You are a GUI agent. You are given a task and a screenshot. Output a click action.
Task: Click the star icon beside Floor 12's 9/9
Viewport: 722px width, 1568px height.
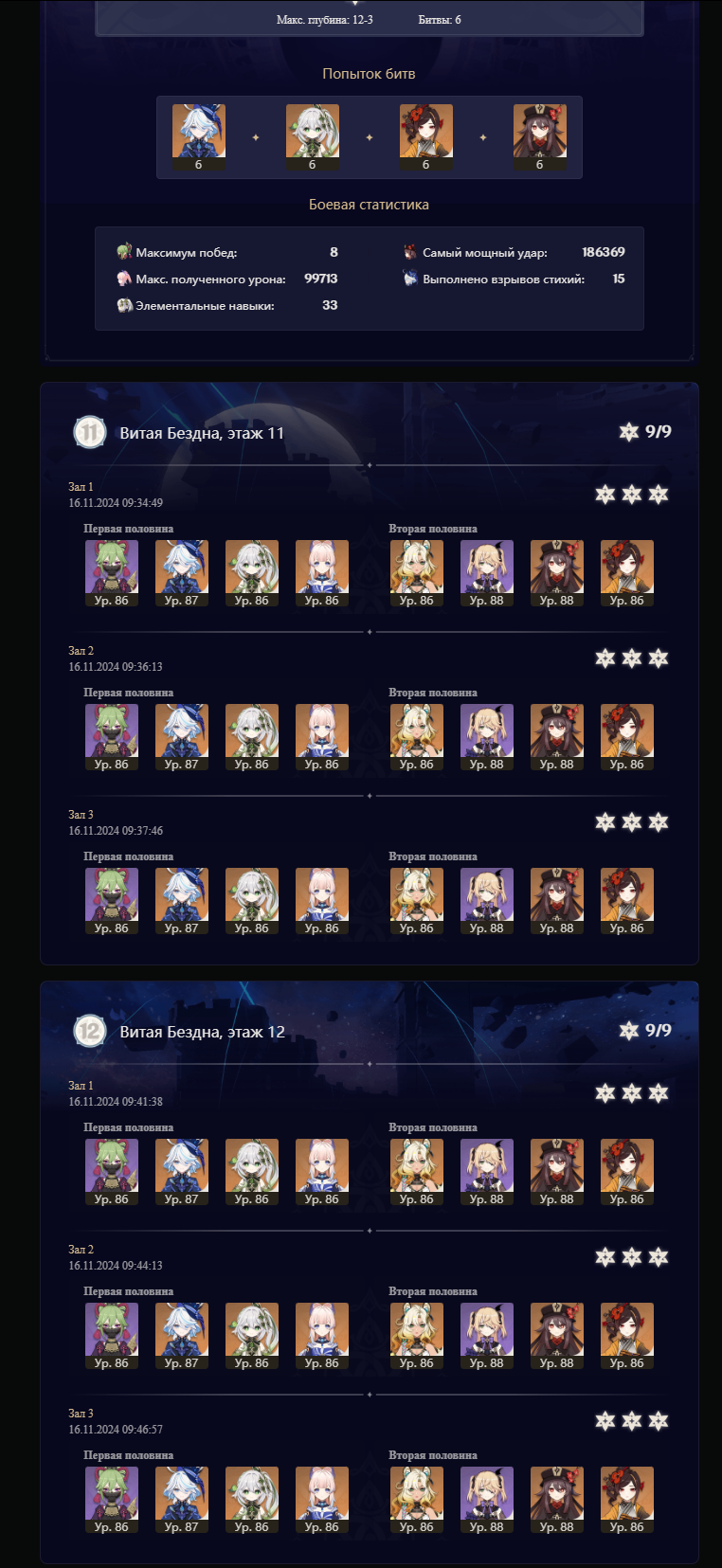[x=628, y=1030]
